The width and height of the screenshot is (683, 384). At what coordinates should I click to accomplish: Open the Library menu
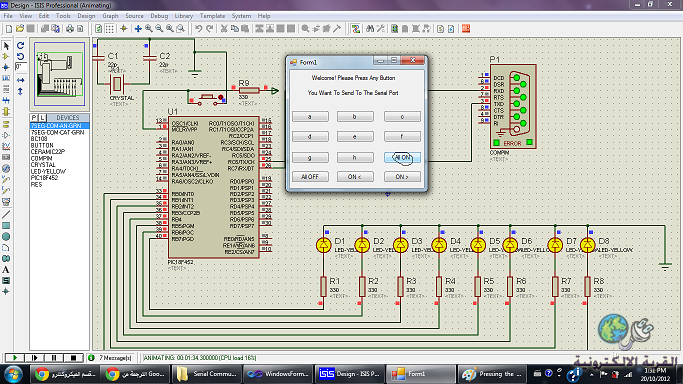coord(184,16)
